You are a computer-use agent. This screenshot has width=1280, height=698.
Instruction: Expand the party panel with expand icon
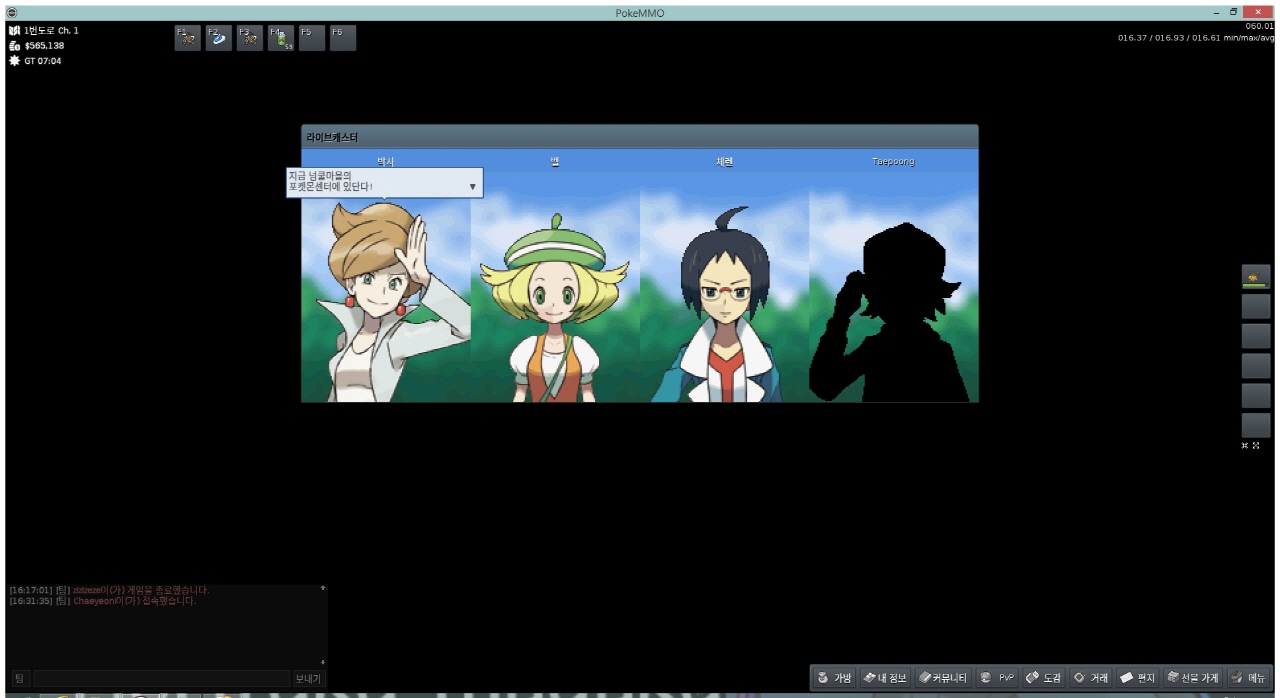pos(1256,446)
